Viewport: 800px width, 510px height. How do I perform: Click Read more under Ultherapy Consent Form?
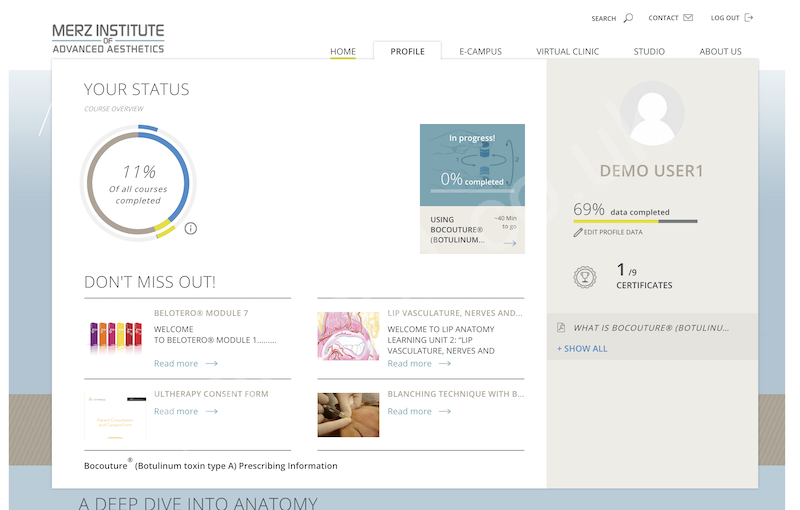[176, 412]
